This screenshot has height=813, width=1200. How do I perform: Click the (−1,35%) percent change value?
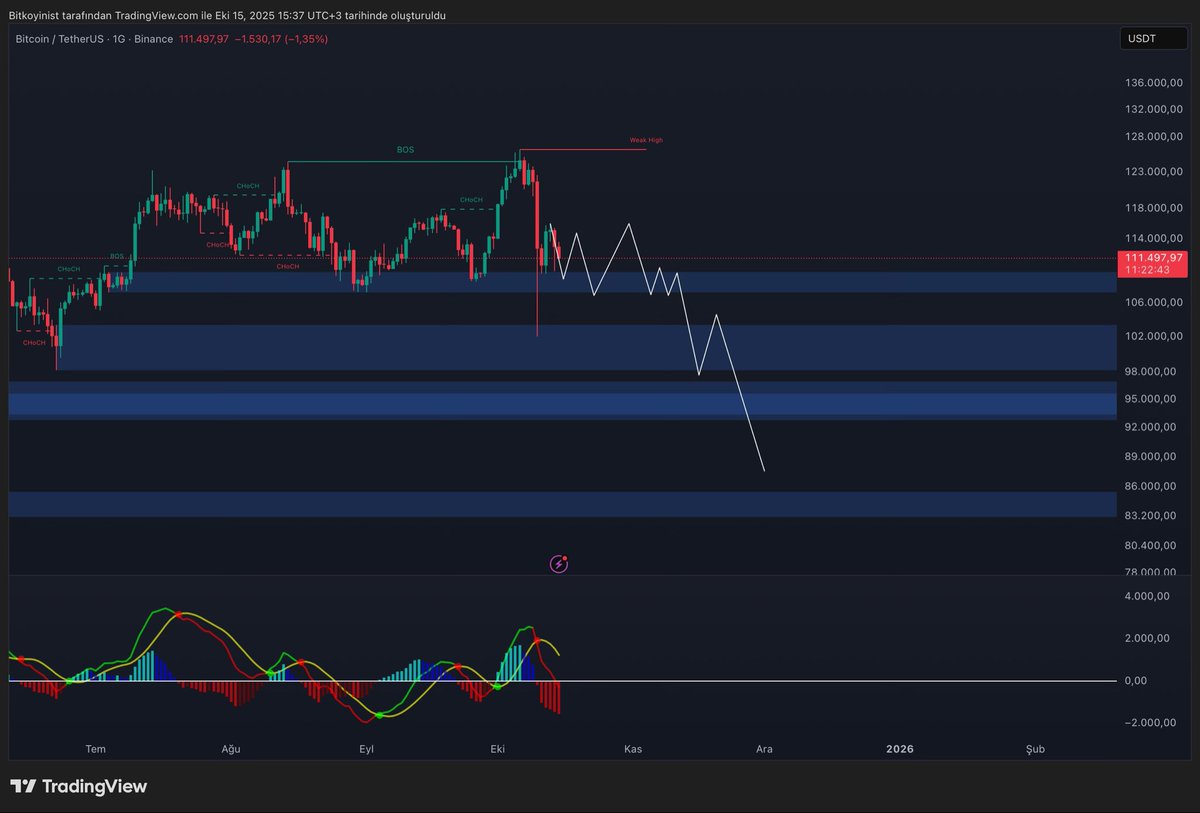(x=306, y=39)
